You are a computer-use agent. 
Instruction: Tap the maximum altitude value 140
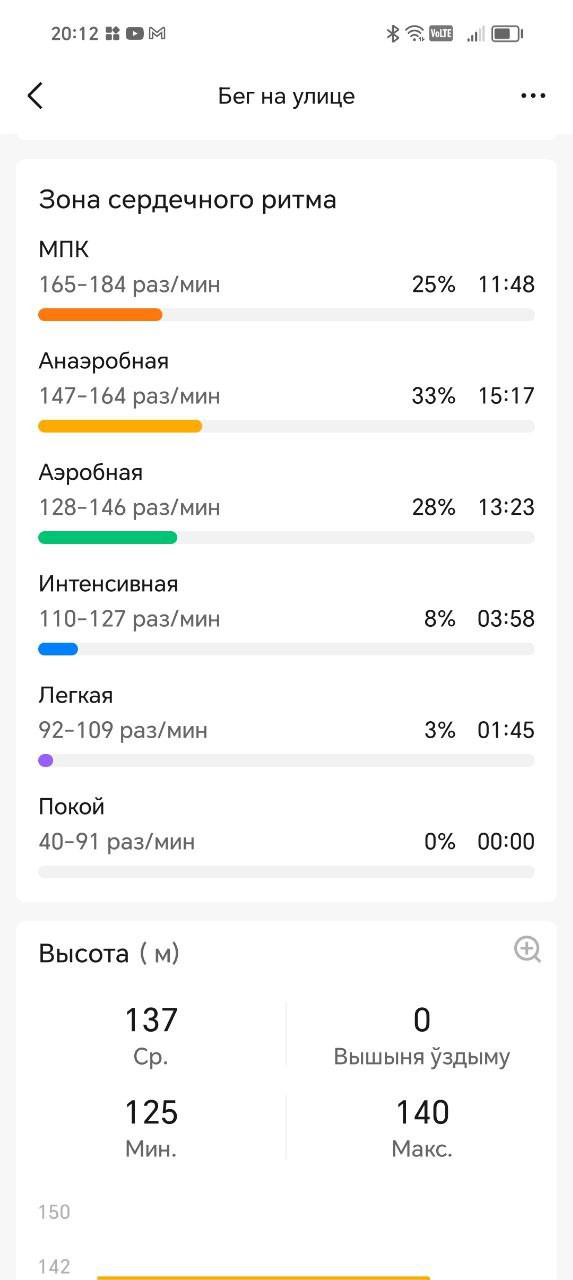pos(422,1112)
